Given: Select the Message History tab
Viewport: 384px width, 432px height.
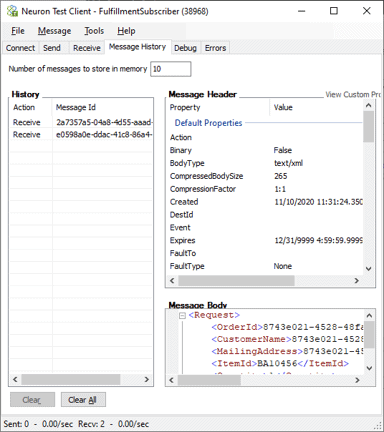Looking at the screenshot, I should [x=137, y=47].
